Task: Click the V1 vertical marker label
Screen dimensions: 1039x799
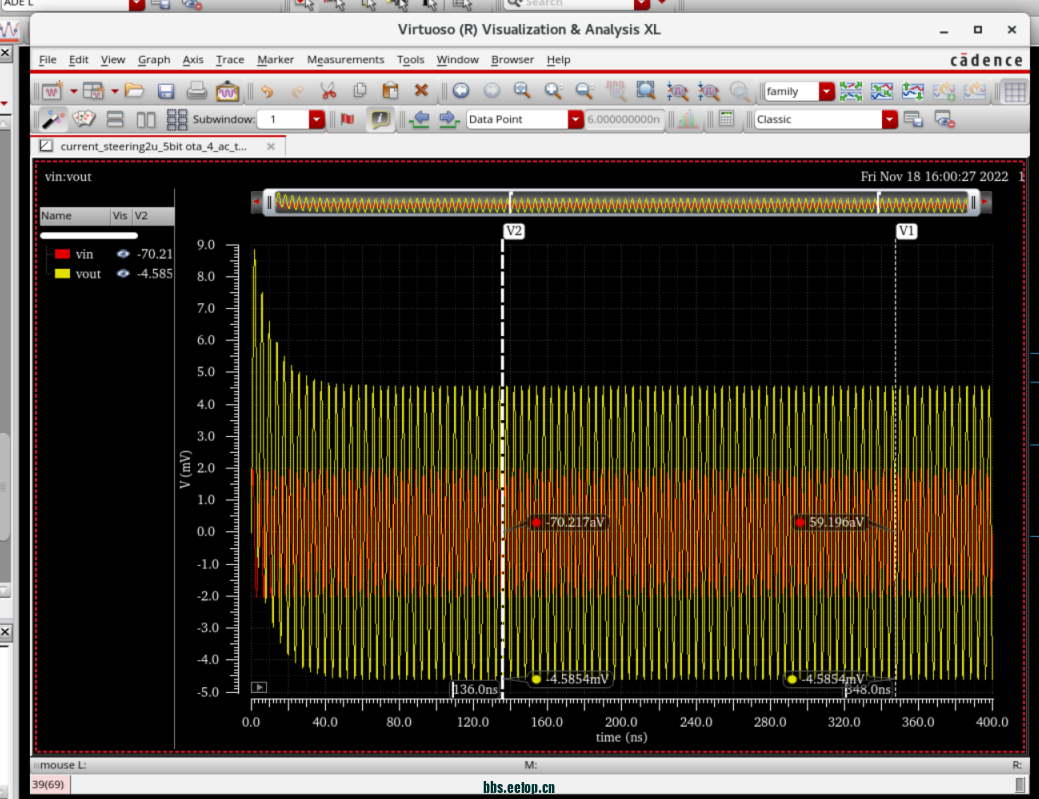Action: pyautogui.click(x=906, y=231)
